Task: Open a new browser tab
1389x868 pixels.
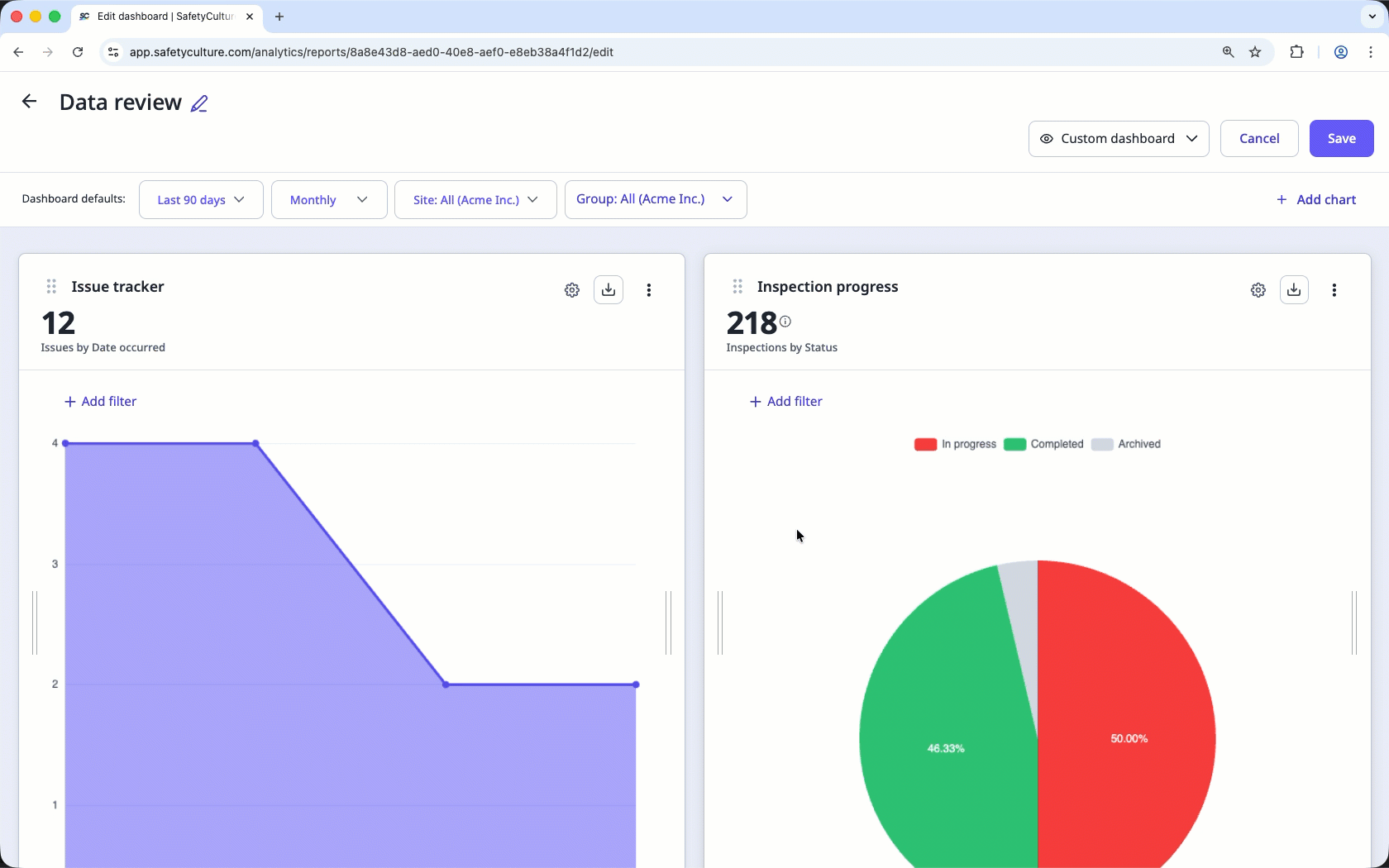Action: pyautogui.click(x=279, y=17)
